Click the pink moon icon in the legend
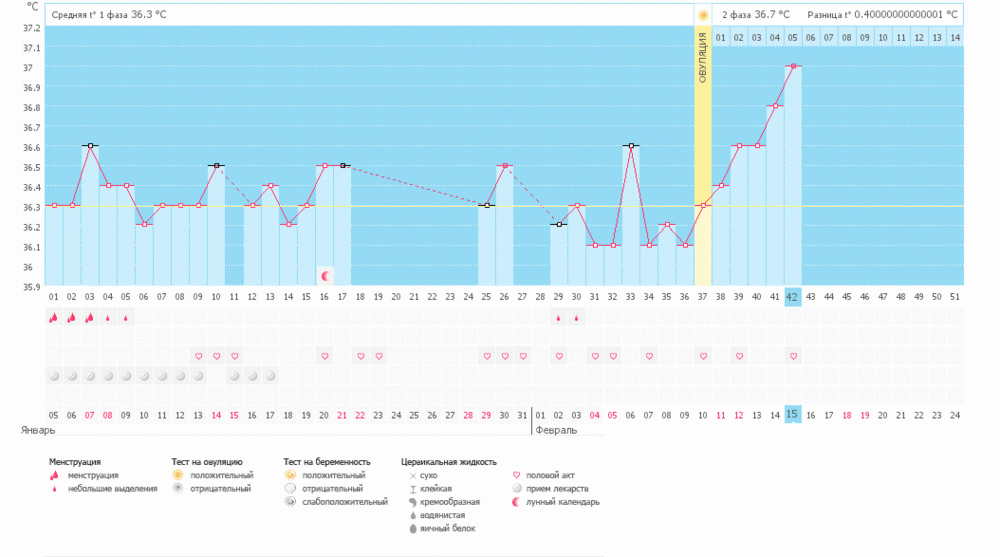Image resolution: width=1000 pixels, height=557 pixels. click(x=517, y=502)
